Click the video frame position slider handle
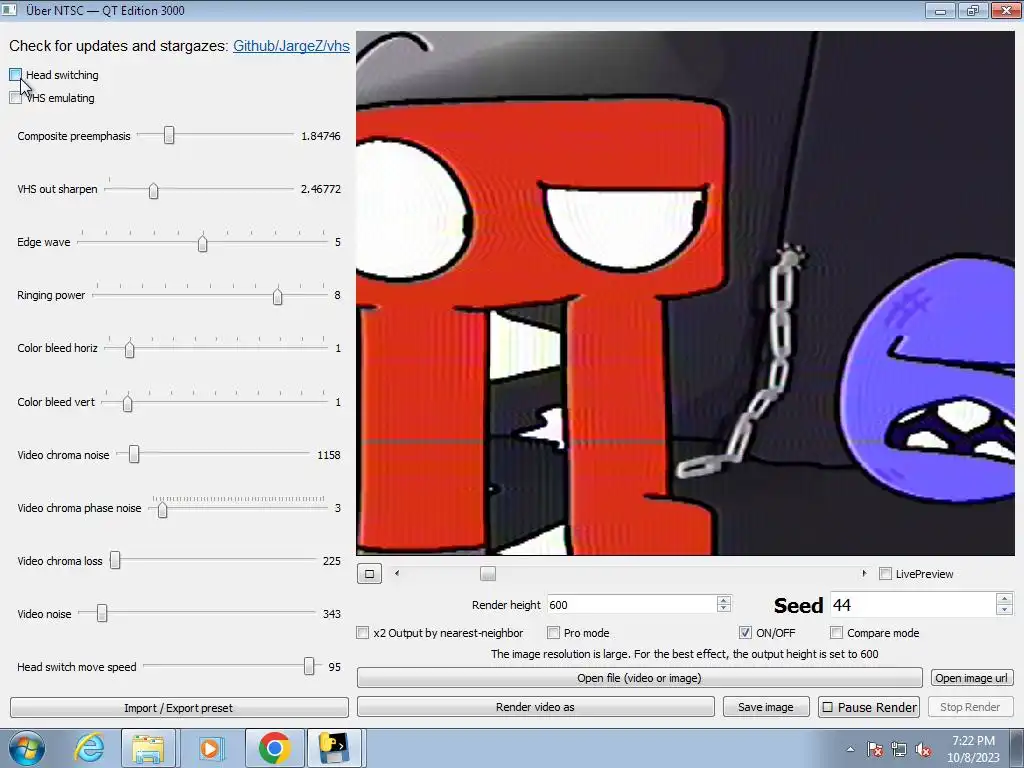 488,573
